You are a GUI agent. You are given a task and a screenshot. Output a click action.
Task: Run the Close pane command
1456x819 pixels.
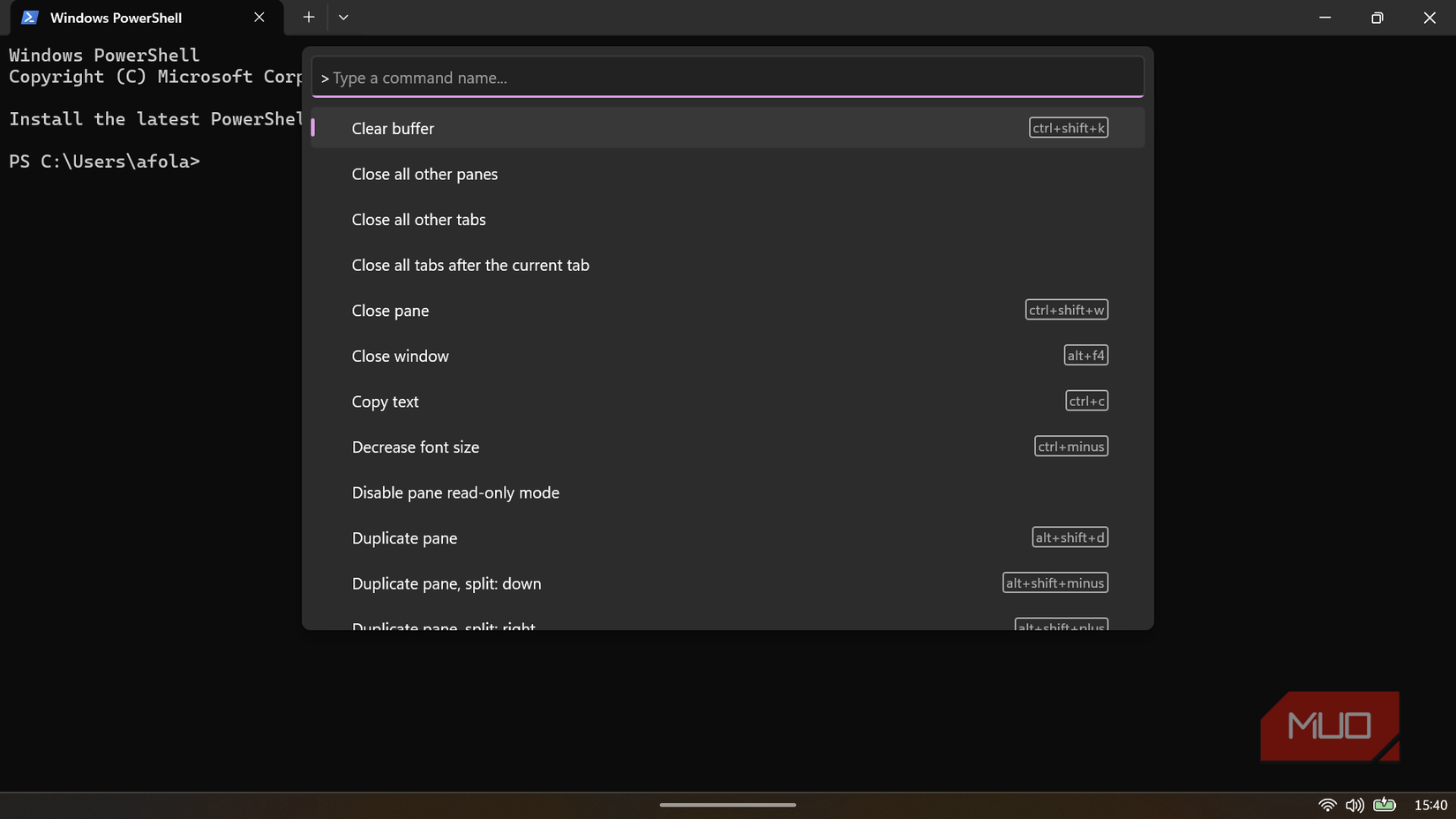pyautogui.click(x=728, y=311)
